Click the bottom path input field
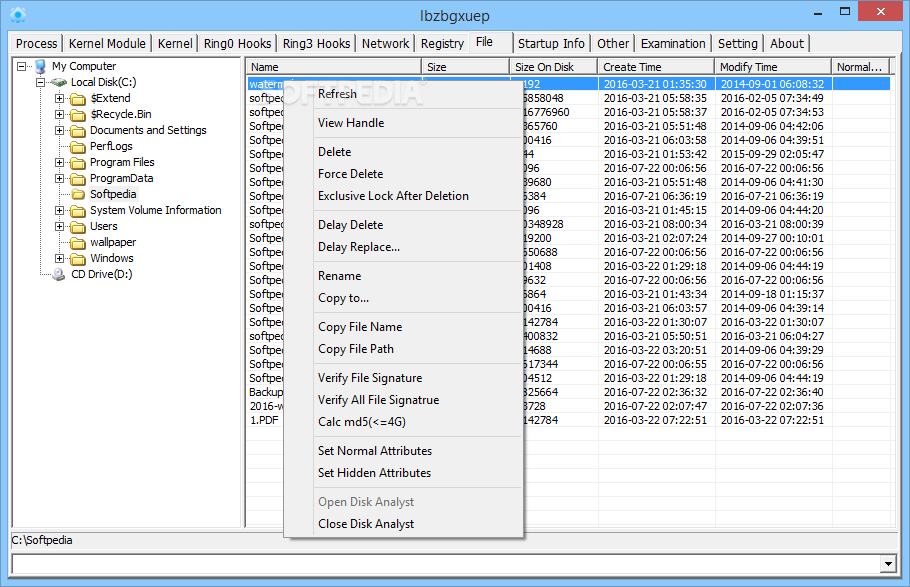This screenshot has width=910, height=587. tap(446, 564)
